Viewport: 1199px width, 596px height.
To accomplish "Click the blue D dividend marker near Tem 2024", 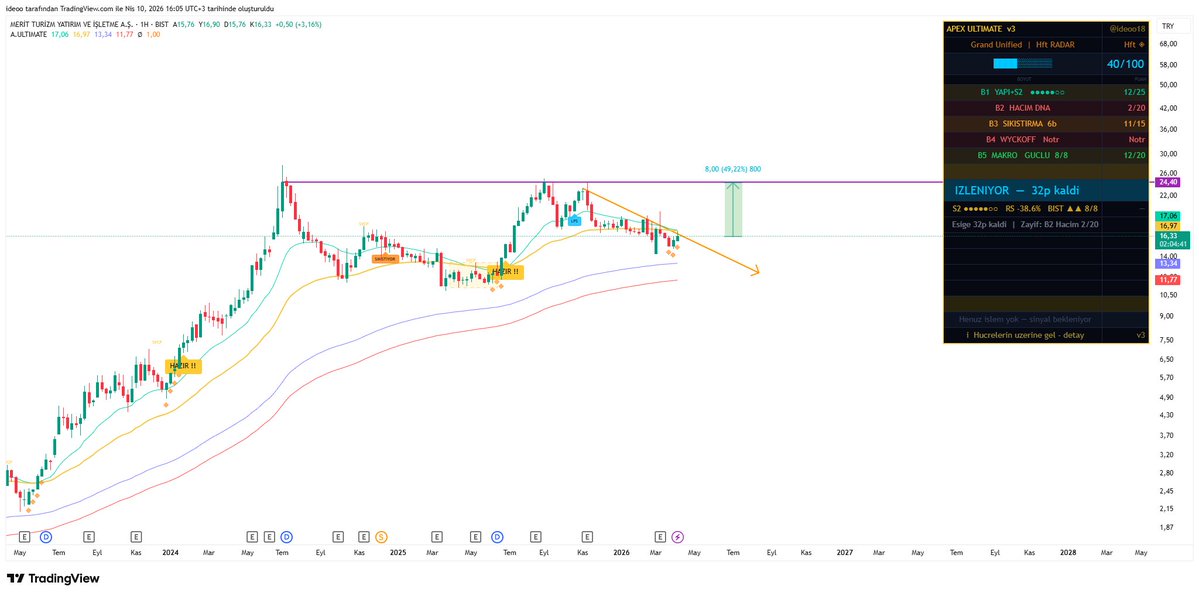I will (287, 536).
